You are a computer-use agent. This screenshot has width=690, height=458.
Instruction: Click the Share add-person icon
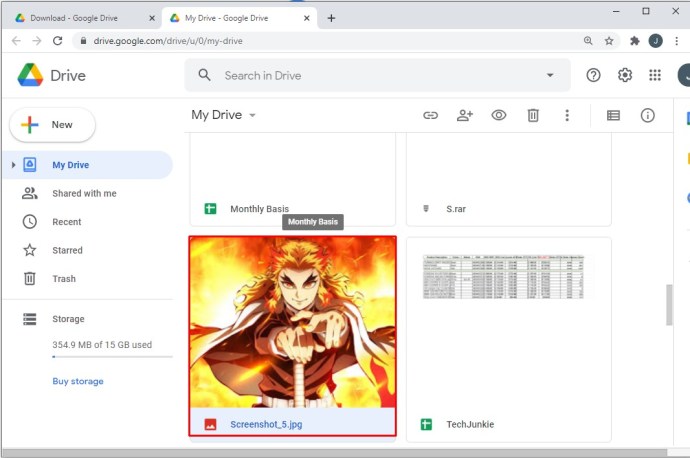[465, 116]
